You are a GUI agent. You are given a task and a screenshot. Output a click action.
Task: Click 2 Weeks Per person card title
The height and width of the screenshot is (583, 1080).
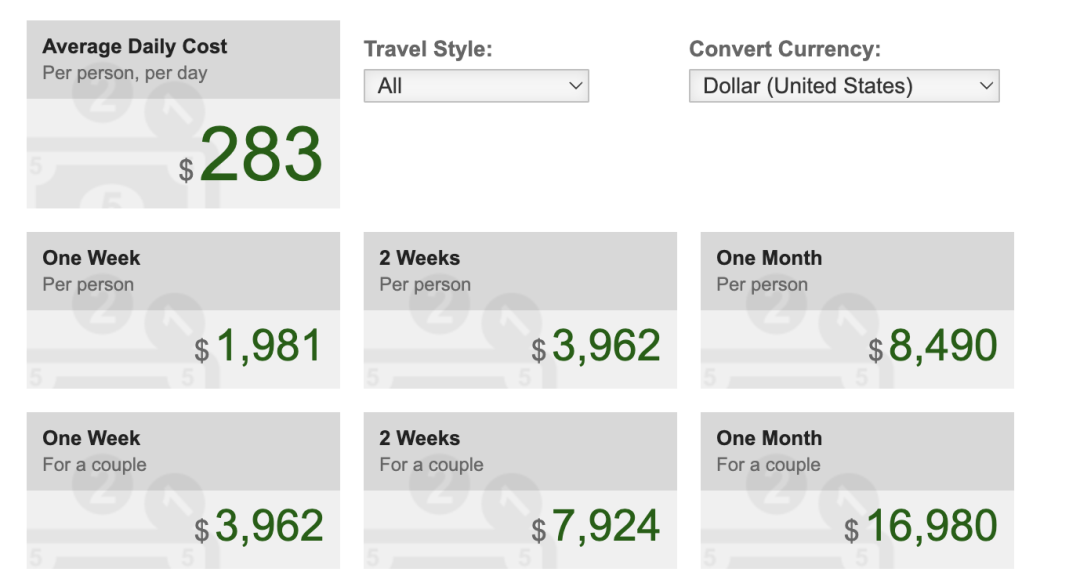point(419,258)
